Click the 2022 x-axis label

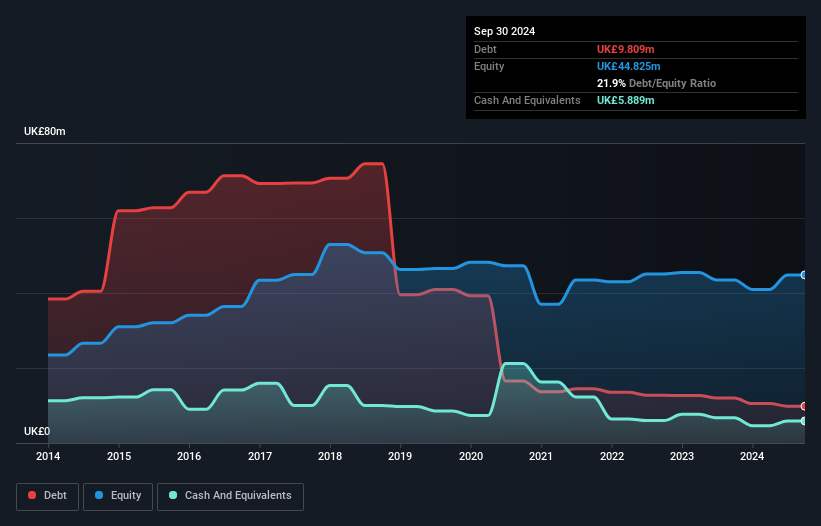click(612, 456)
